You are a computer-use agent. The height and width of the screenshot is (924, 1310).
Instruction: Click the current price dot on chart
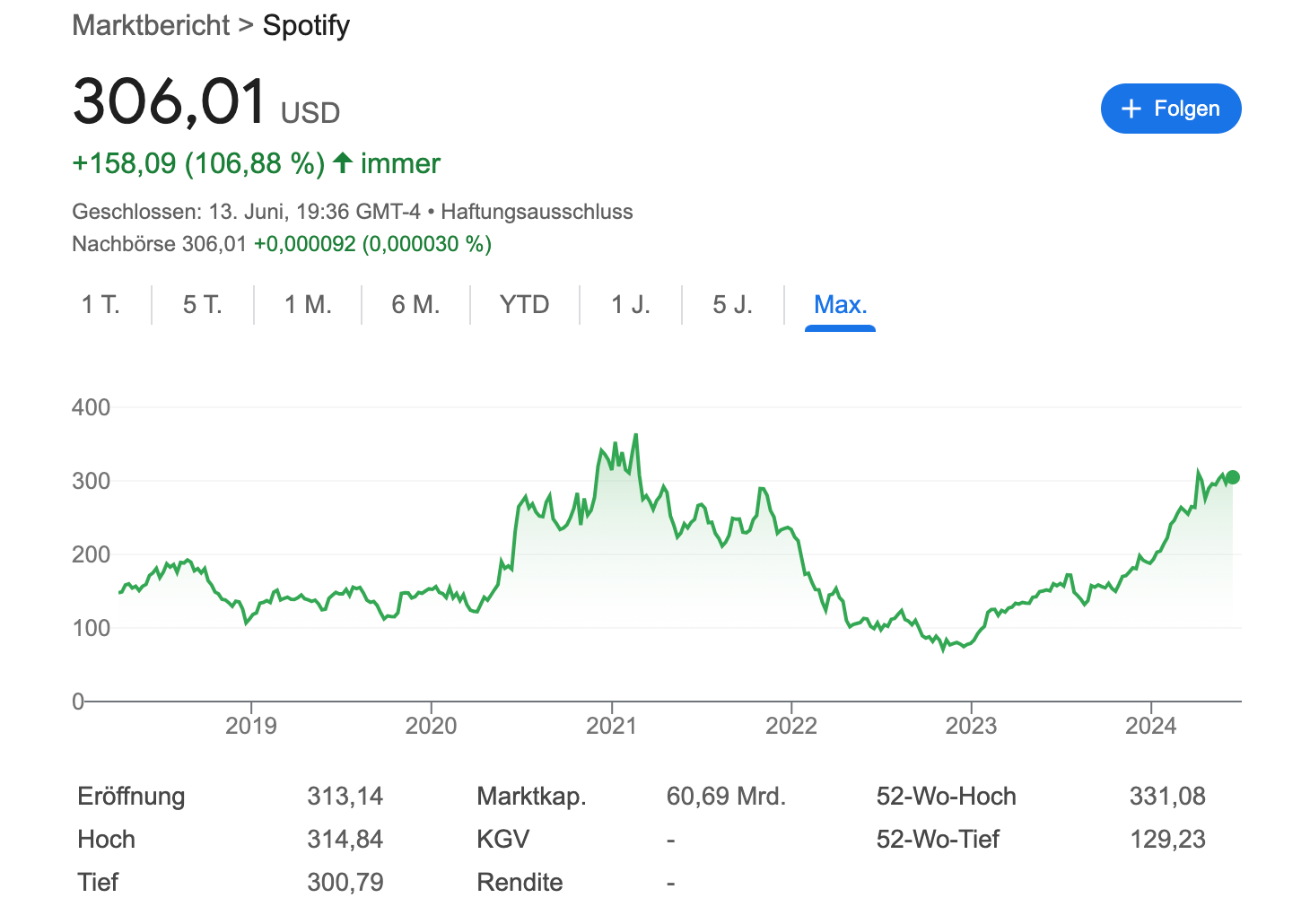point(1233,477)
